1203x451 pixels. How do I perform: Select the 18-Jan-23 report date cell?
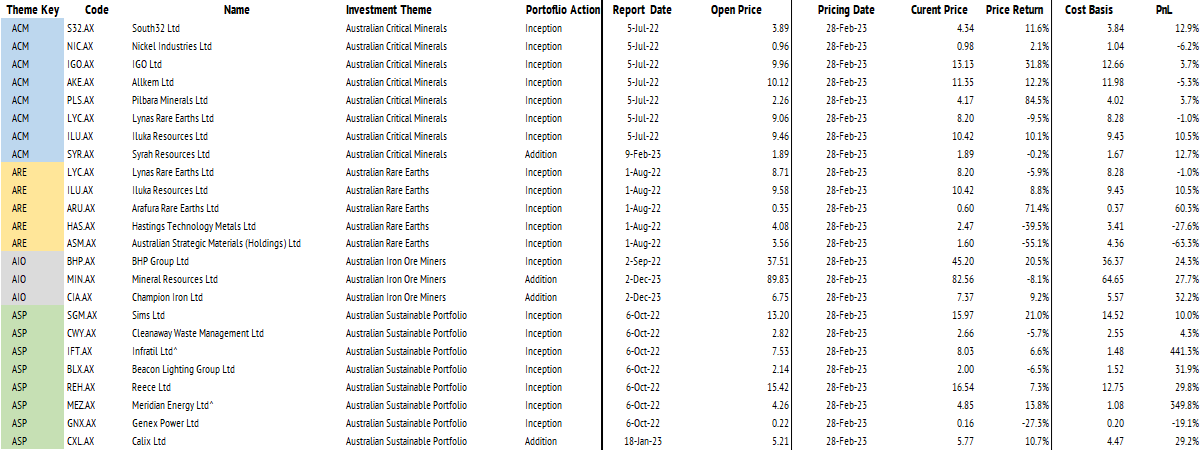639,441
